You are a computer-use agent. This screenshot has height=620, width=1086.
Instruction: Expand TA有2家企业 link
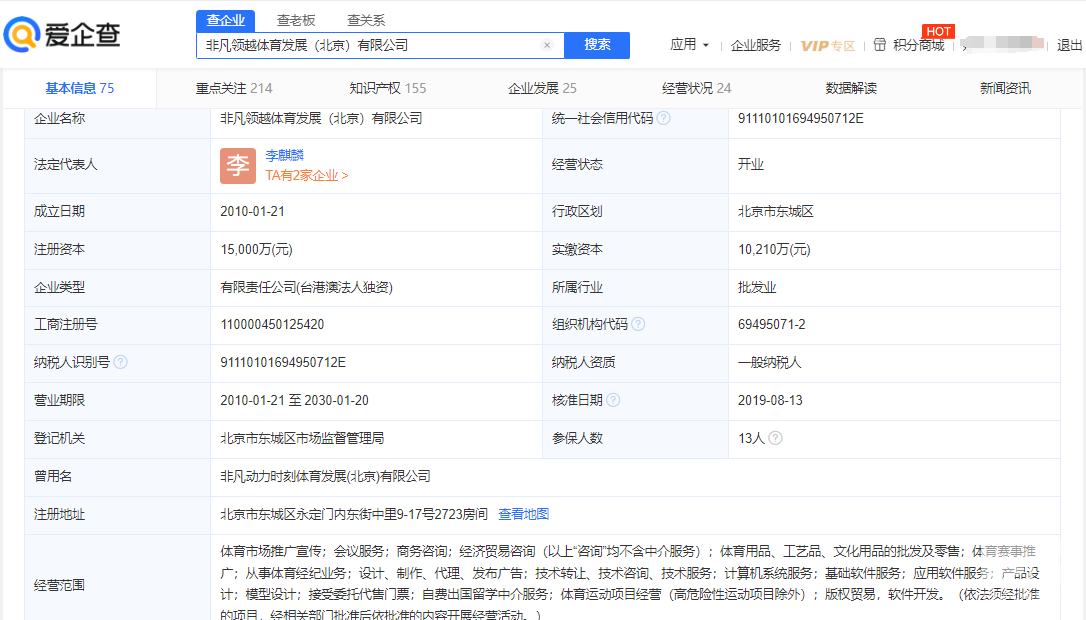(x=306, y=175)
